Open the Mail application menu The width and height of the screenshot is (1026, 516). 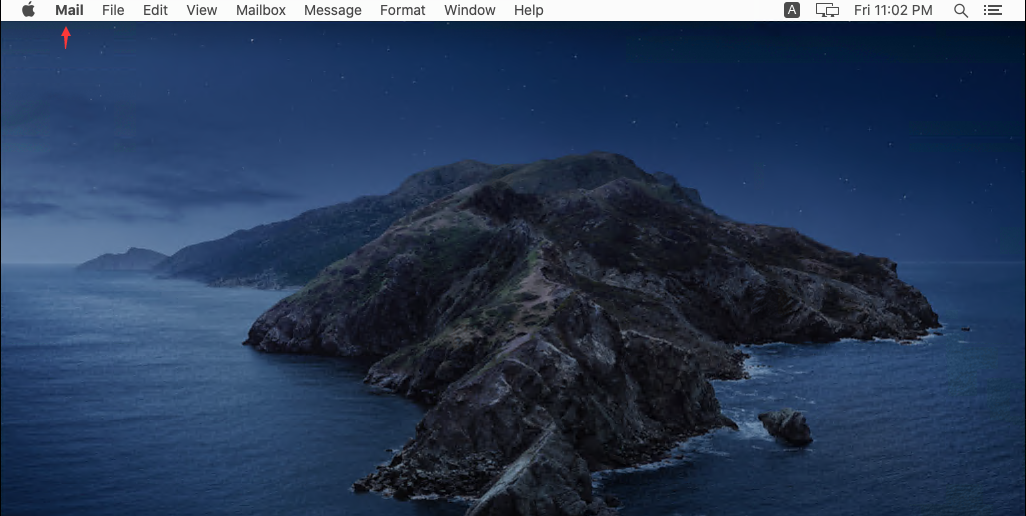69,10
